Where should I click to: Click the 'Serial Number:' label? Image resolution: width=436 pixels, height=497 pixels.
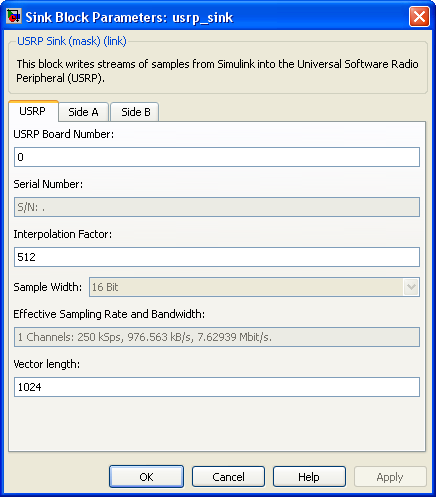point(48,184)
